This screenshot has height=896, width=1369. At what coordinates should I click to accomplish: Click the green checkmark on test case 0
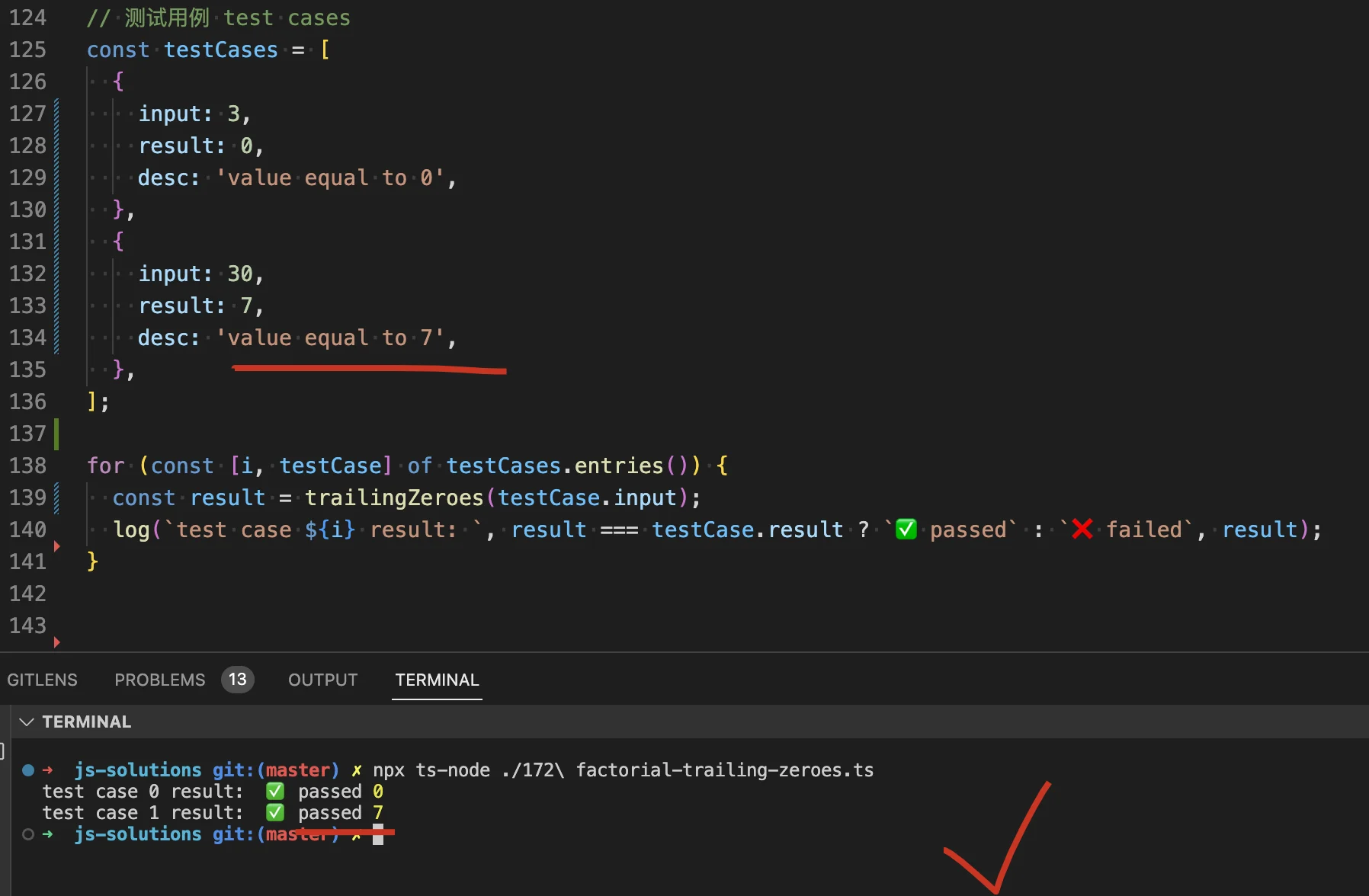[275, 792]
